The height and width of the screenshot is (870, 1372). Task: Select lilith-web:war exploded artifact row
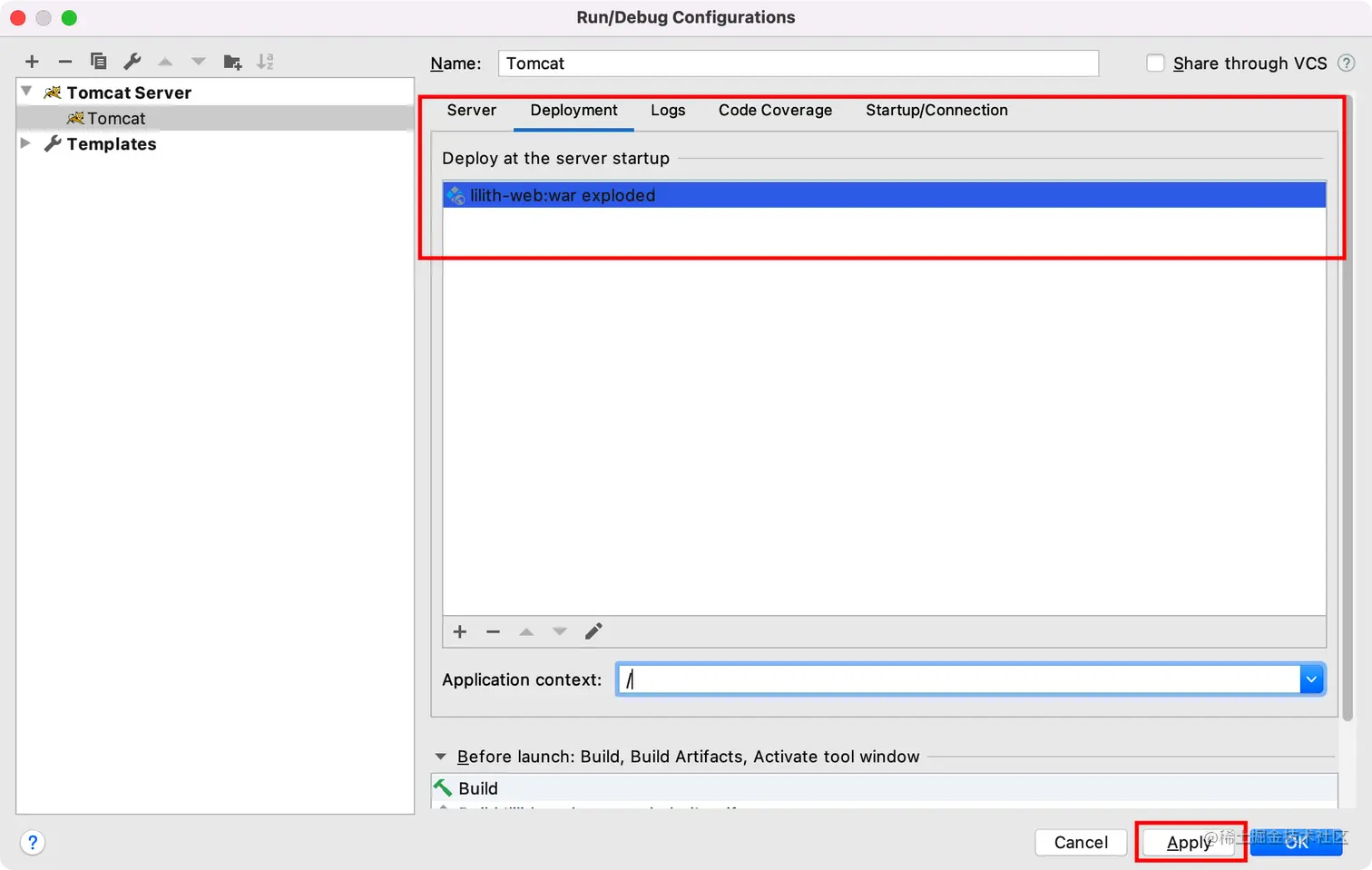885,195
